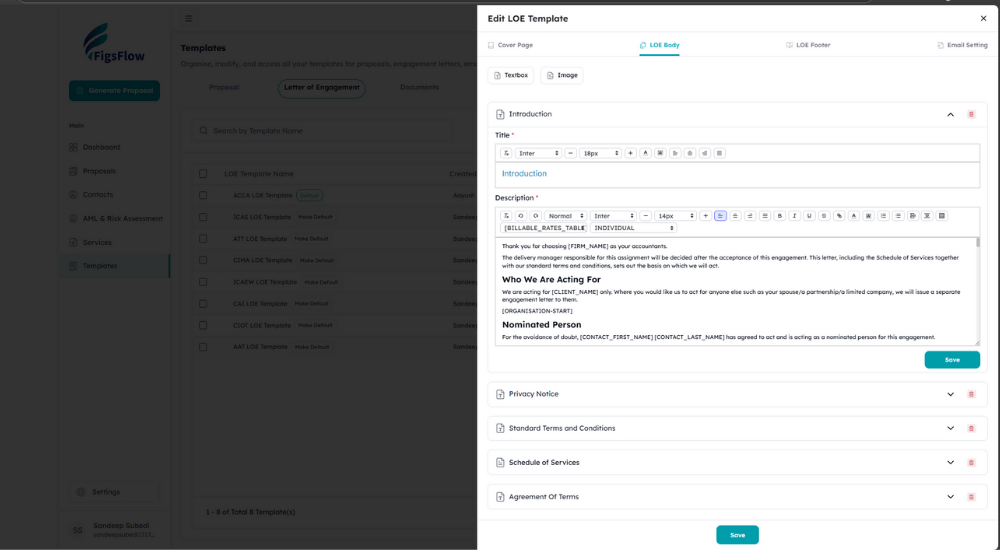Delete the Privacy Notice section

click(x=971, y=394)
